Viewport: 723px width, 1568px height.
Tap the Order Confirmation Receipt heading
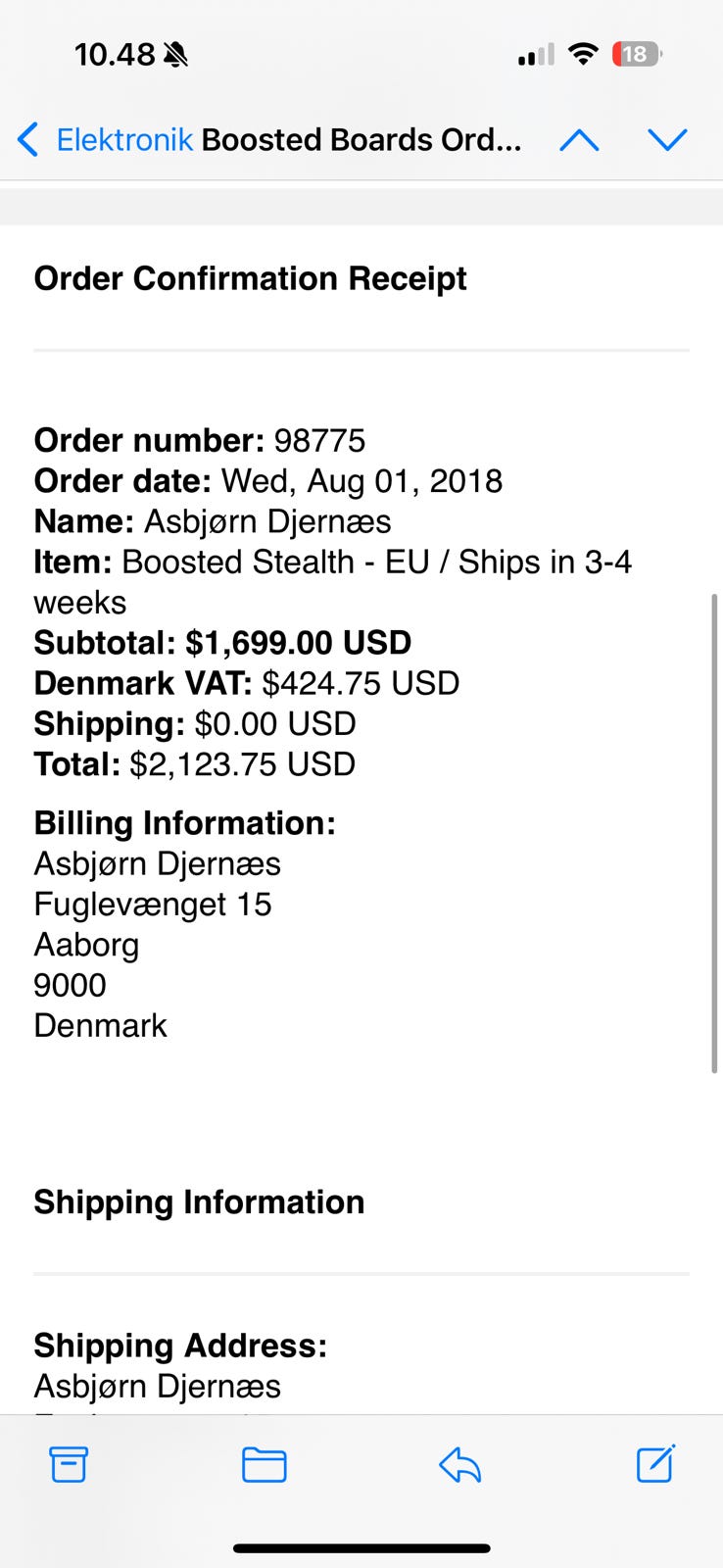click(251, 278)
